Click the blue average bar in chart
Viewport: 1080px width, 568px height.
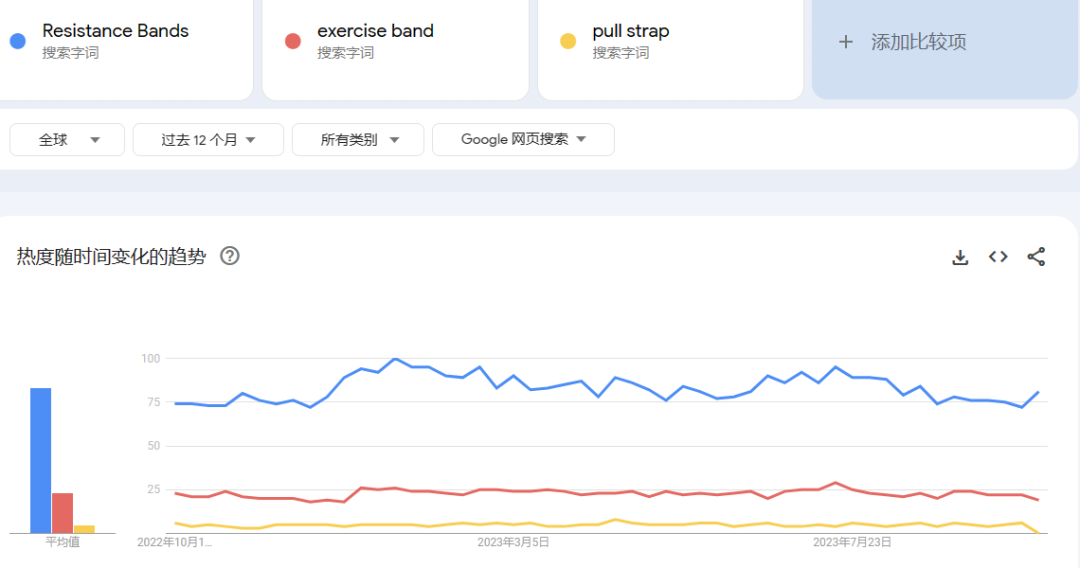(40, 460)
